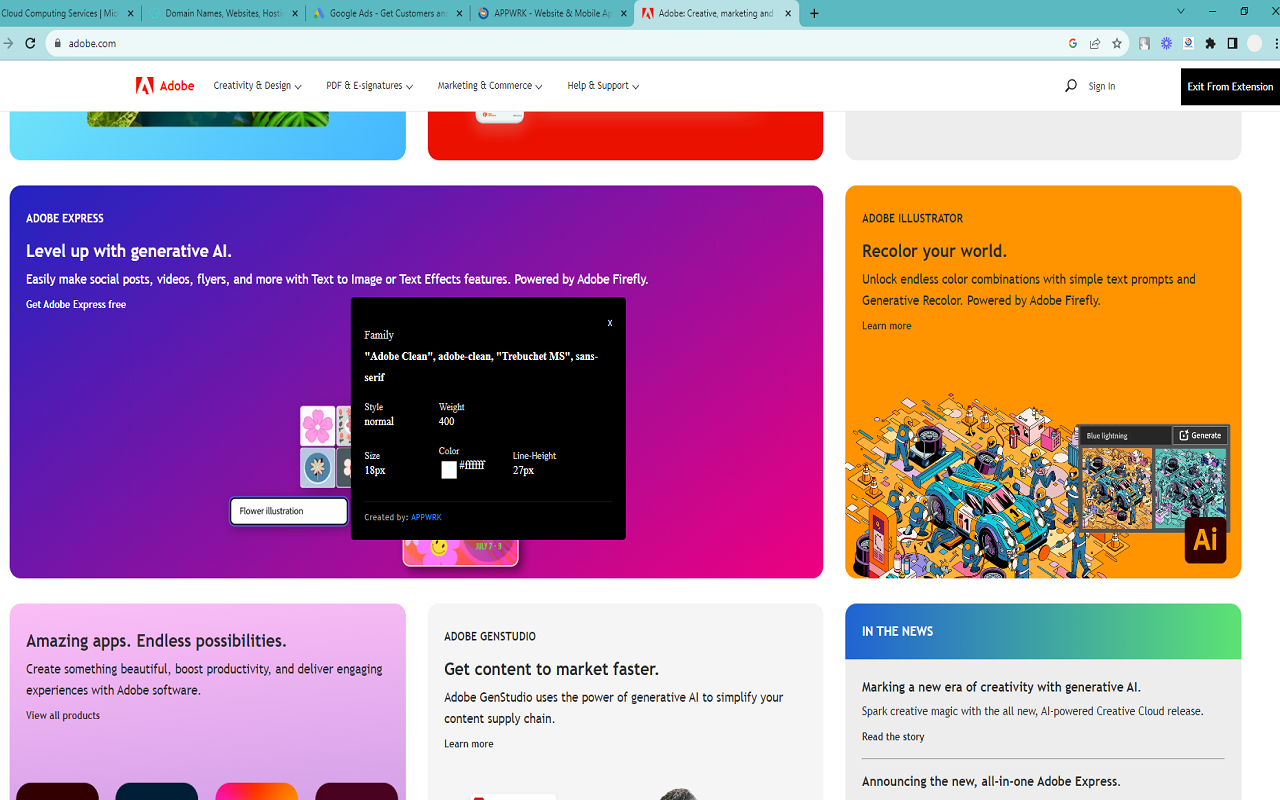1280x800 pixels.
Task: Open the gray hand extension icon
Action: point(1144,43)
